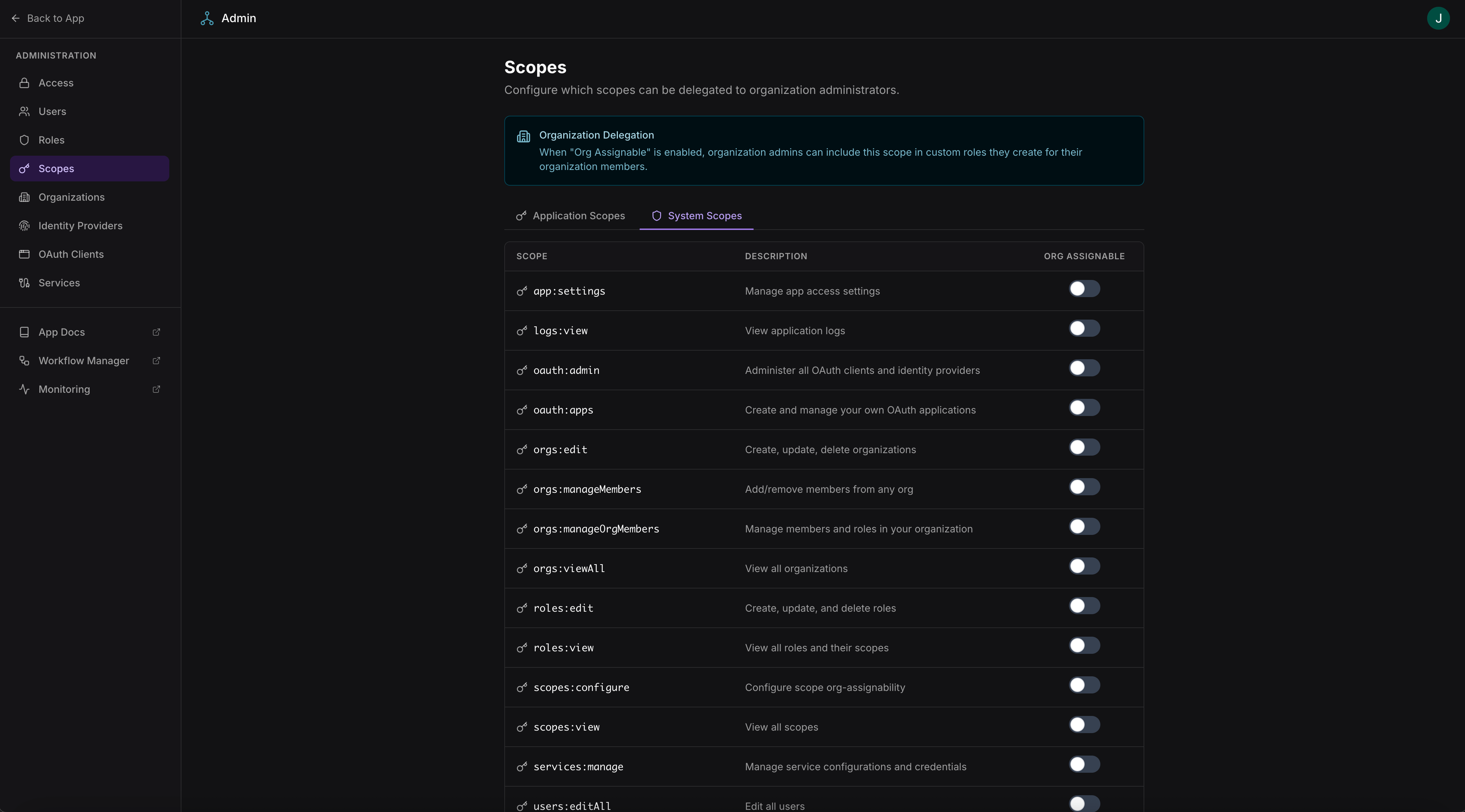Click the shield icon beside Roles
This screenshot has width=1465, height=812.
pyautogui.click(x=24, y=140)
